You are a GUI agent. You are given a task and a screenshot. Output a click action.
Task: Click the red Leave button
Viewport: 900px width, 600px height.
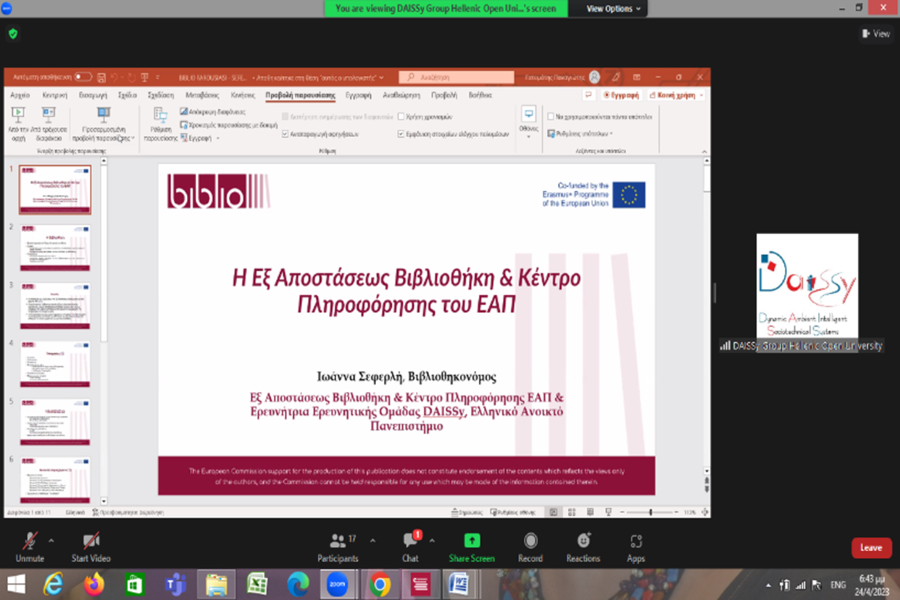point(871,547)
